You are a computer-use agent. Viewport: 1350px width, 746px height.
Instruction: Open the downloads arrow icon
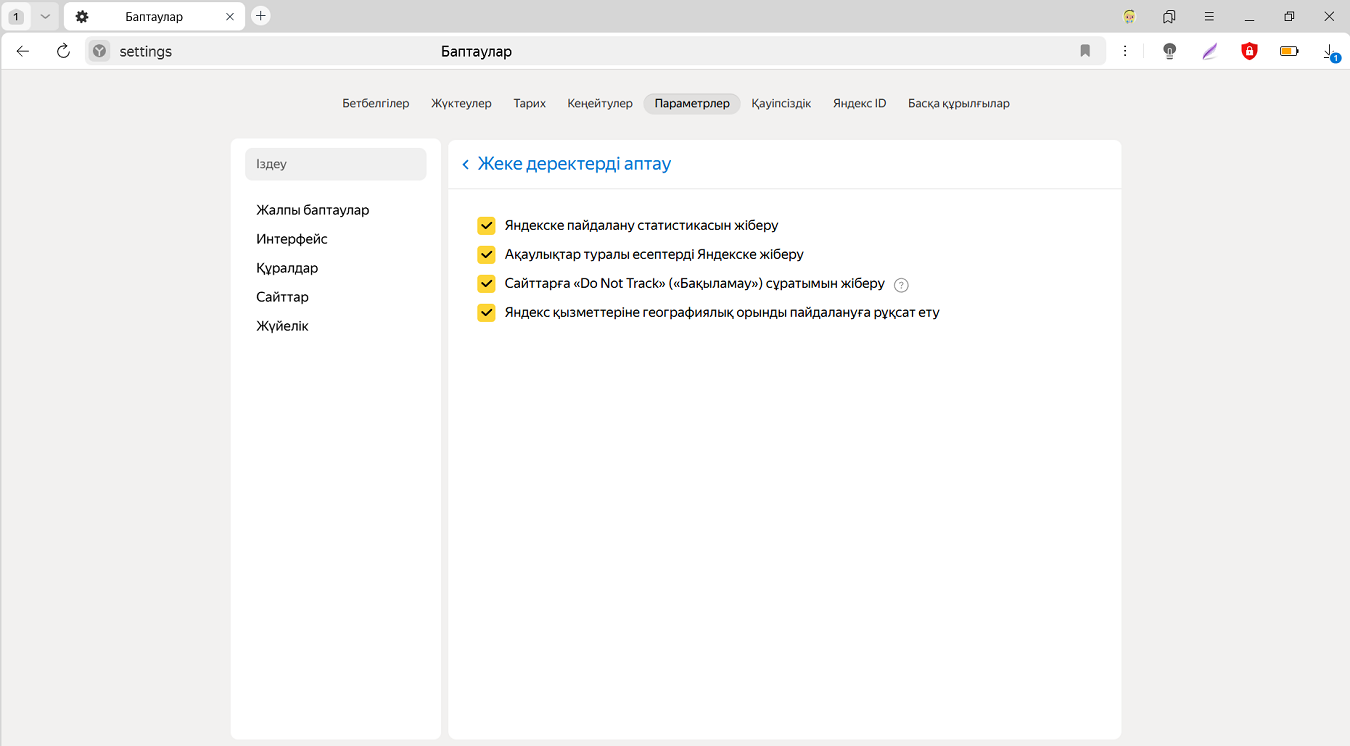coord(1329,51)
